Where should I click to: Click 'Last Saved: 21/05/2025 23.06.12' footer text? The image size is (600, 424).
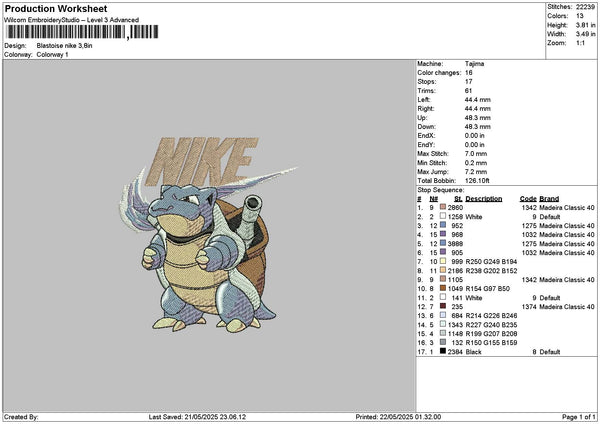point(197,417)
